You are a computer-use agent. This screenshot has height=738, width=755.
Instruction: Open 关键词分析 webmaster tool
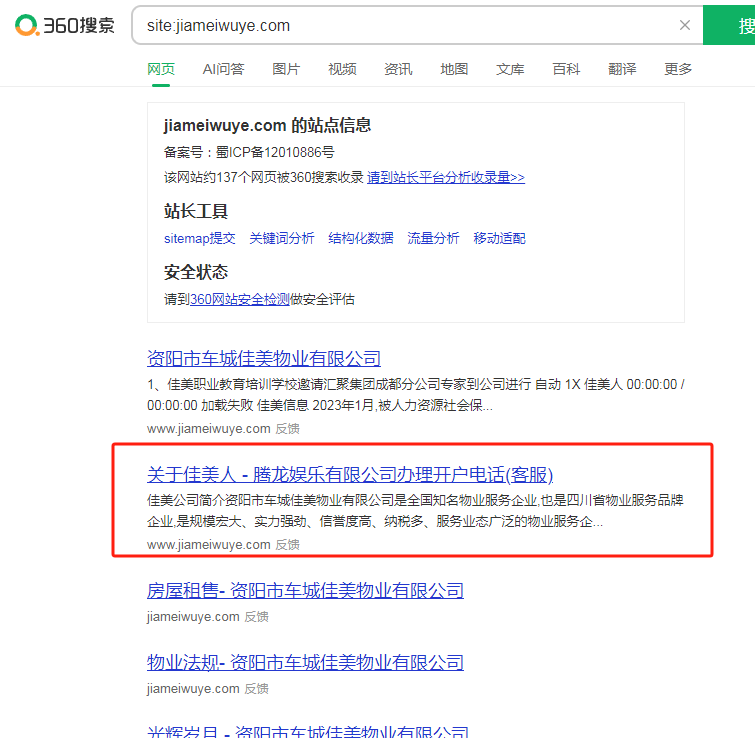tap(282, 238)
